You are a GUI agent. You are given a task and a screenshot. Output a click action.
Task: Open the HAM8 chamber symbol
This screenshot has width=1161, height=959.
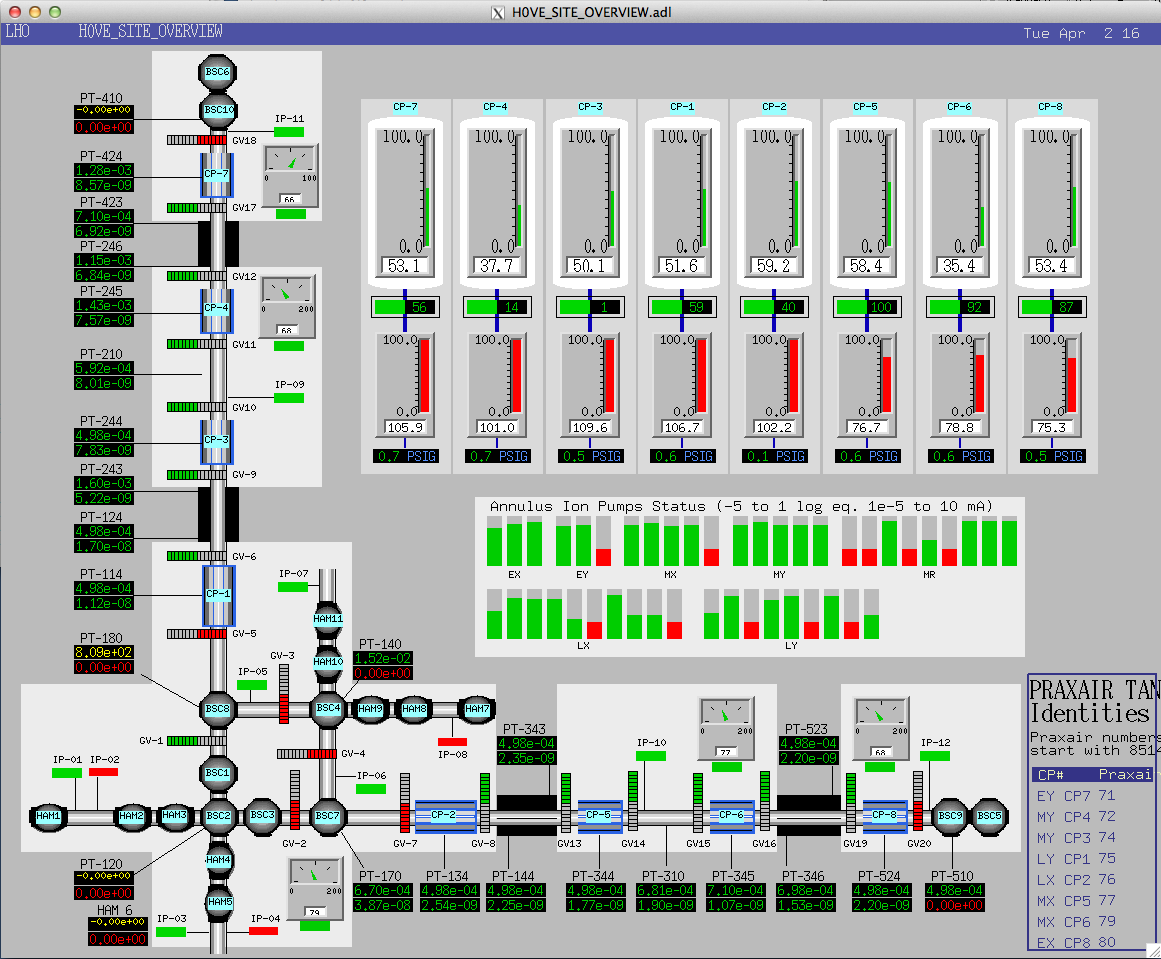click(414, 709)
